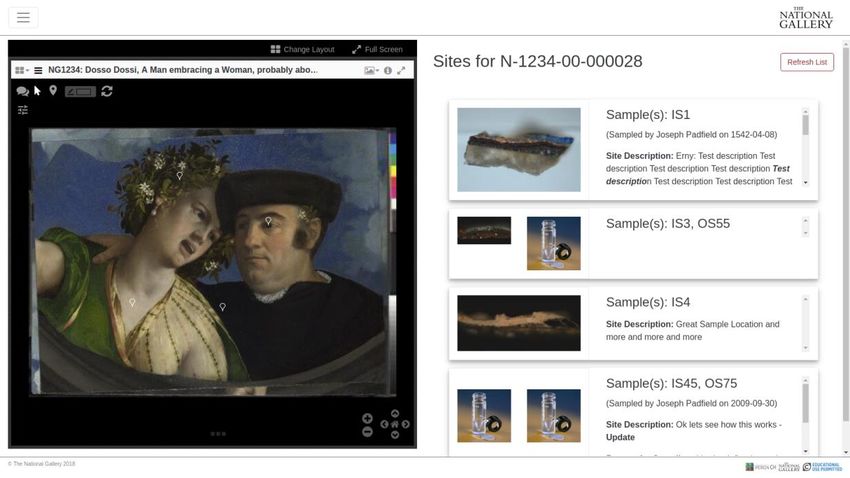
Task: Click the IS3, OS55 card scroll-down arrow
Action: click(x=806, y=233)
